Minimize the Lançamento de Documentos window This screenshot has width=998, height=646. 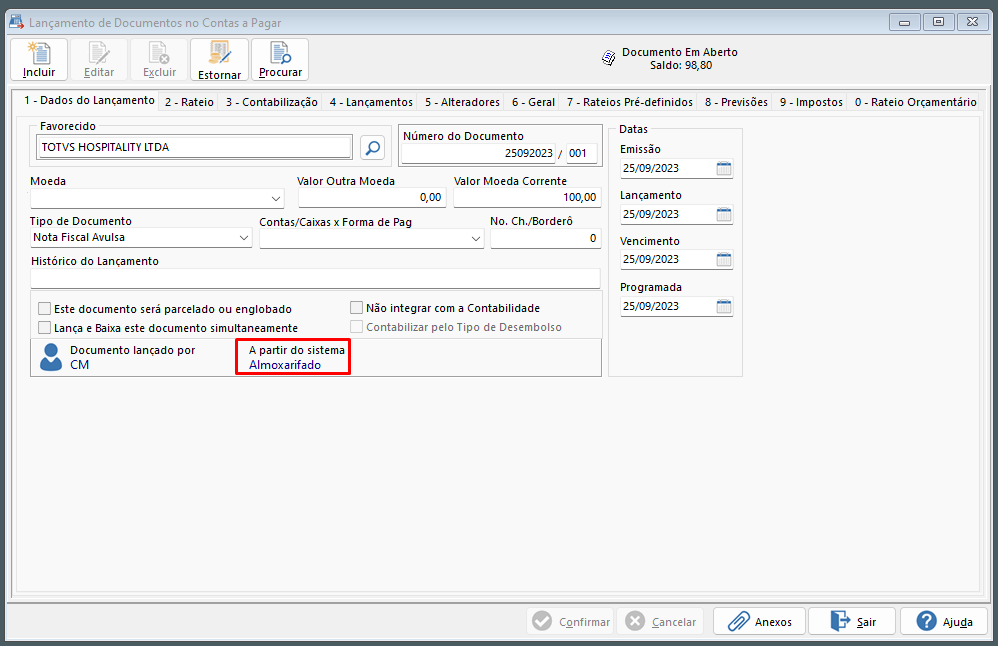tap(904, 22)
